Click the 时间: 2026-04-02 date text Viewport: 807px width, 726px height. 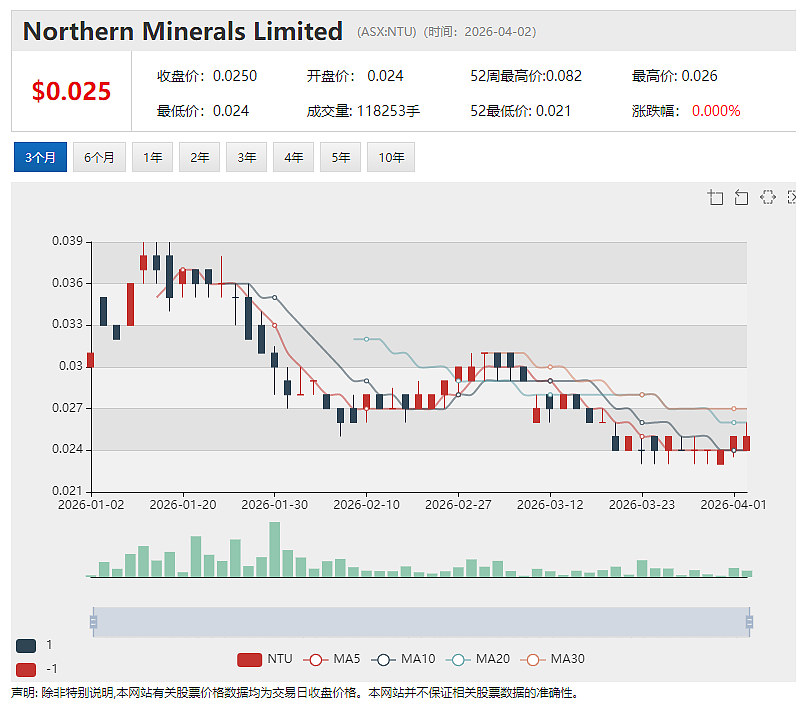[480, 32]
